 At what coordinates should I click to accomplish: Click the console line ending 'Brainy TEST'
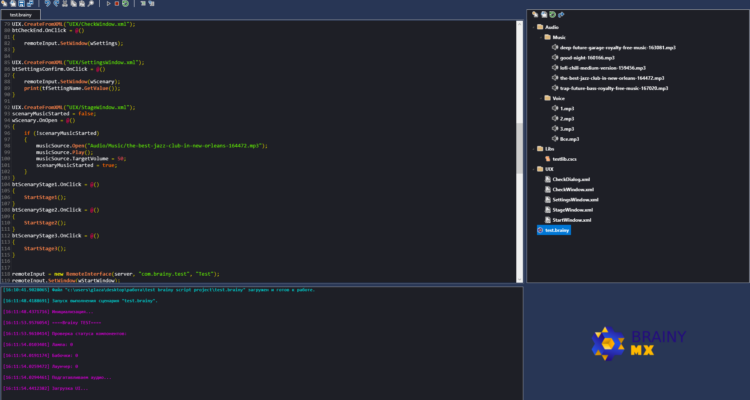tap(52, 323)
